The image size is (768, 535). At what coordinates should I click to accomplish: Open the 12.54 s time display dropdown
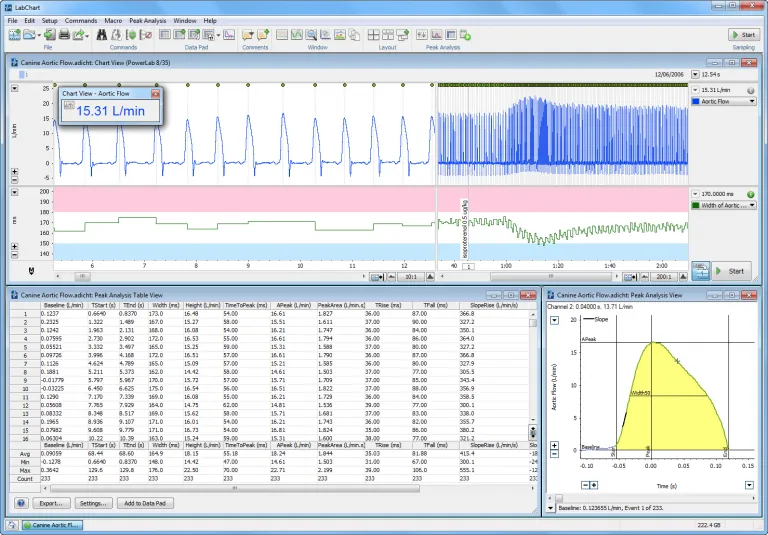coord(695,74)
